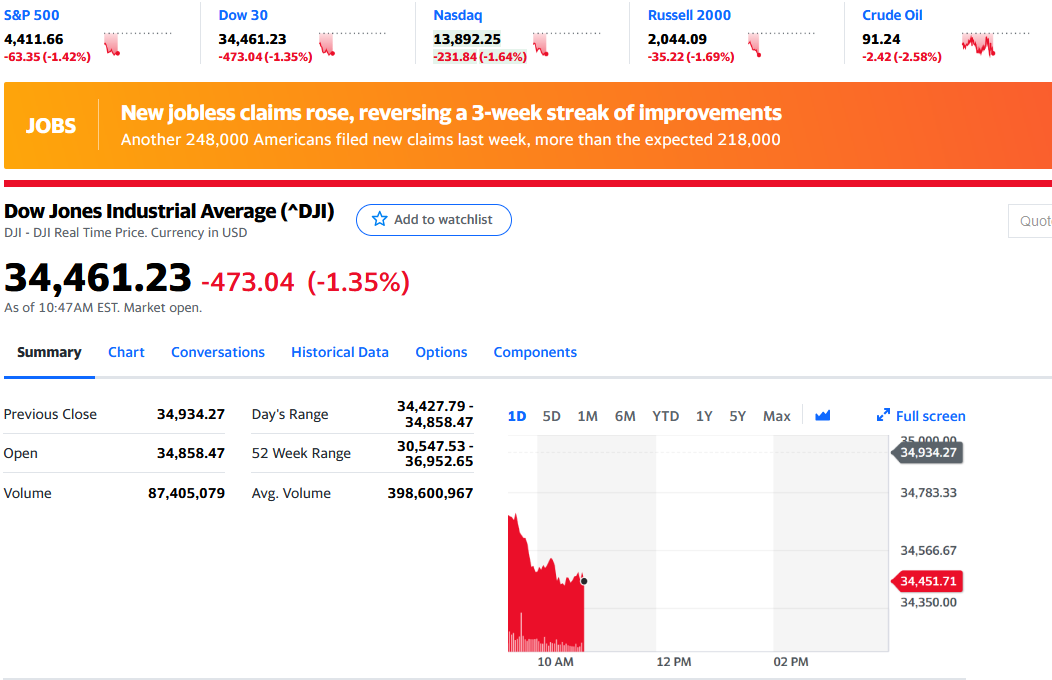
Task: Open the chart in Full screen
Action: (x=921, y=416)
